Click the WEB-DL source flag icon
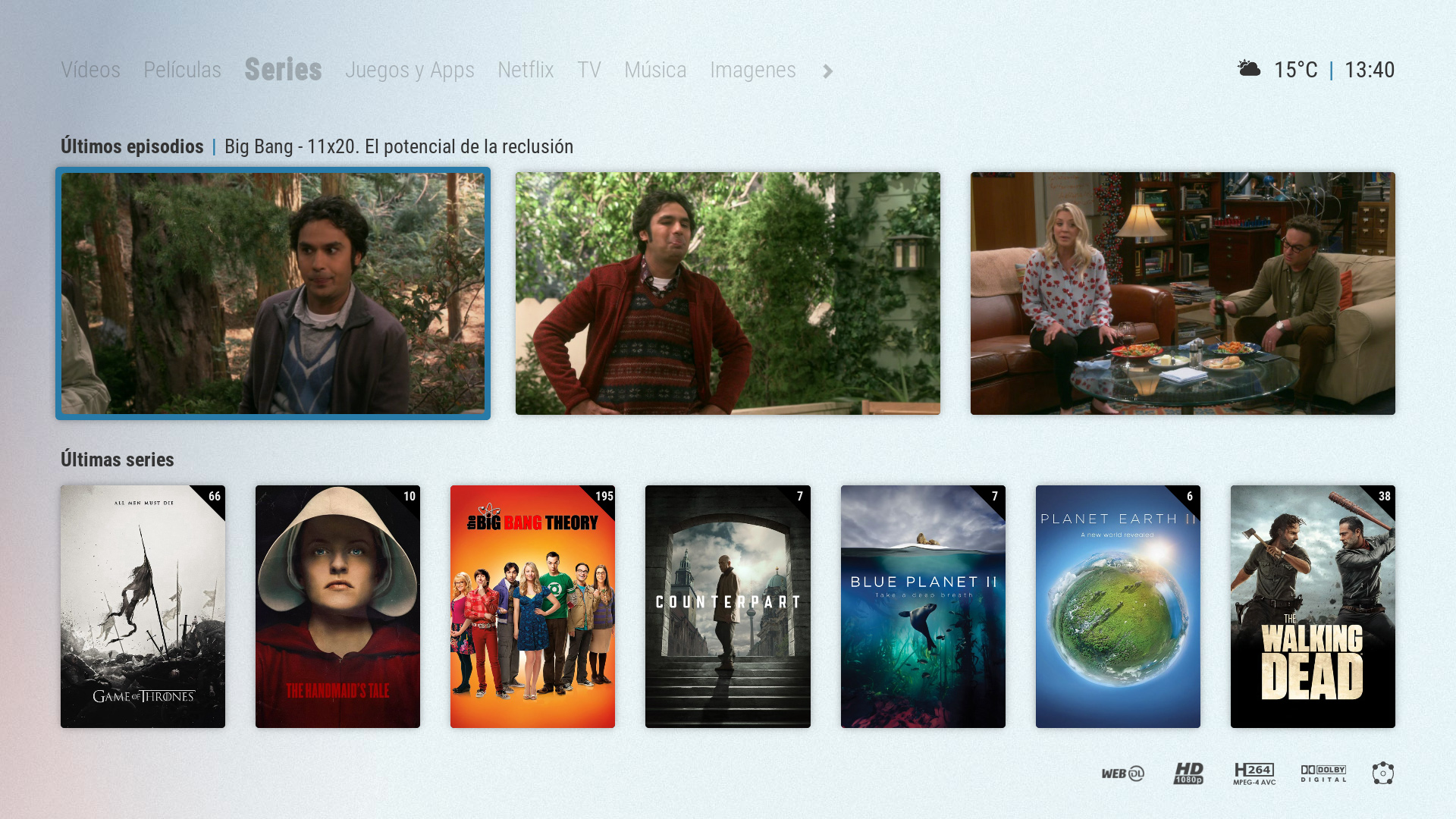Image resolution: width=1456 pixels, height=819 pixels. click(1122, 773)
